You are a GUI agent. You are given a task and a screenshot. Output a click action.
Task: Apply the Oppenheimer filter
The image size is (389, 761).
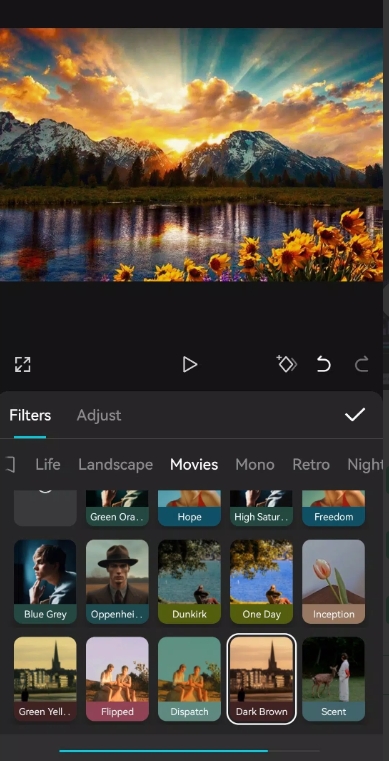[117, 581]
